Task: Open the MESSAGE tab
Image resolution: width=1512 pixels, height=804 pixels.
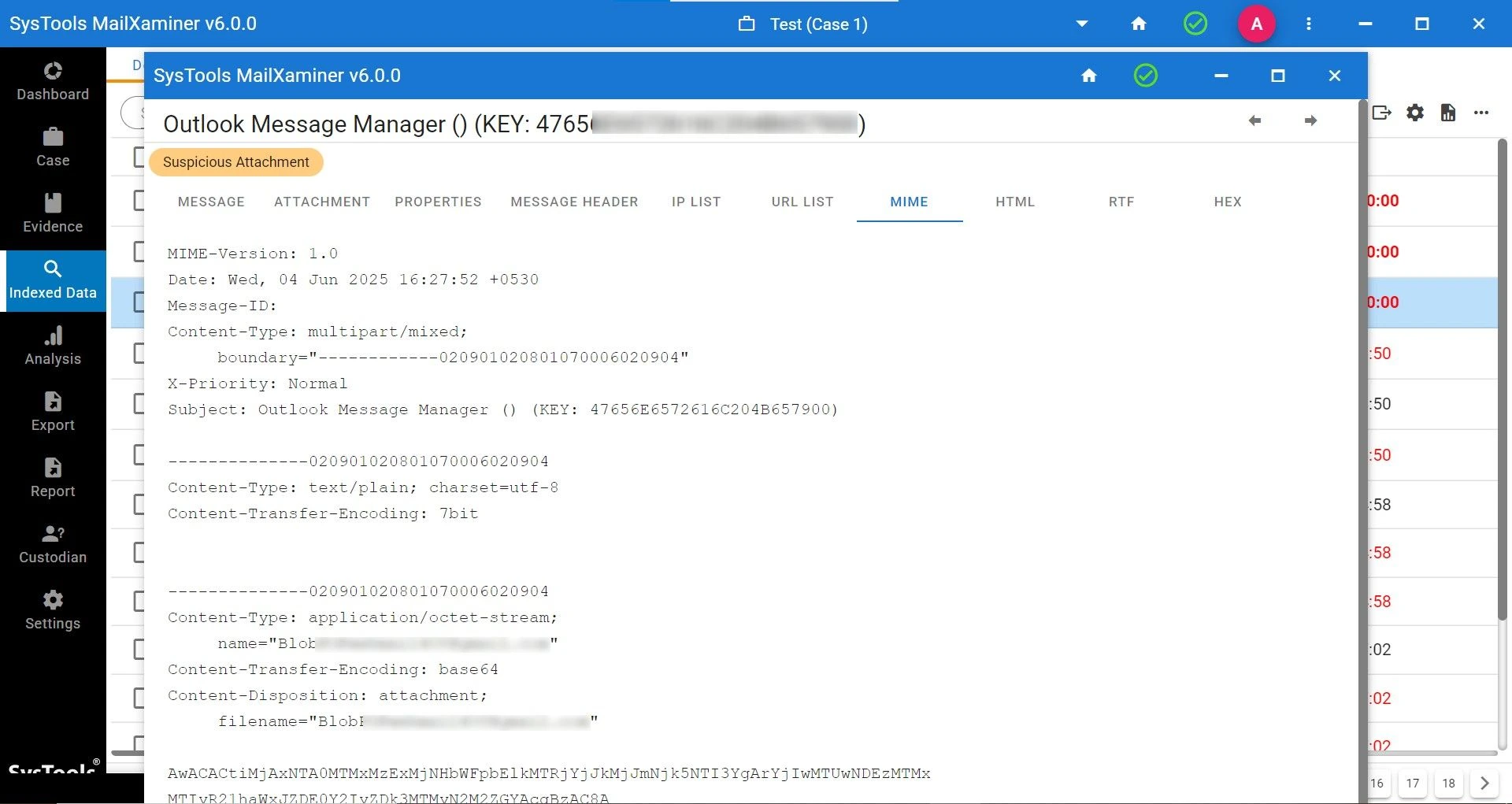Action: (211, 202)
